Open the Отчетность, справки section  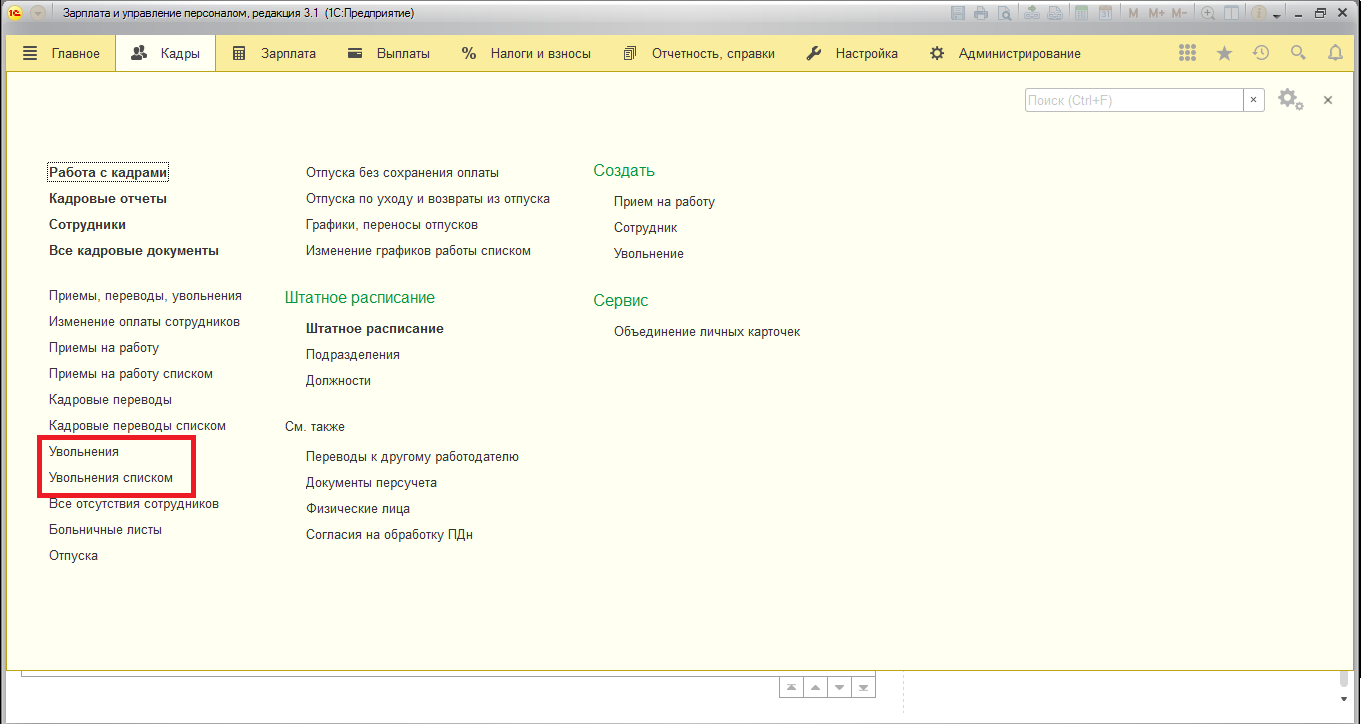699,53
